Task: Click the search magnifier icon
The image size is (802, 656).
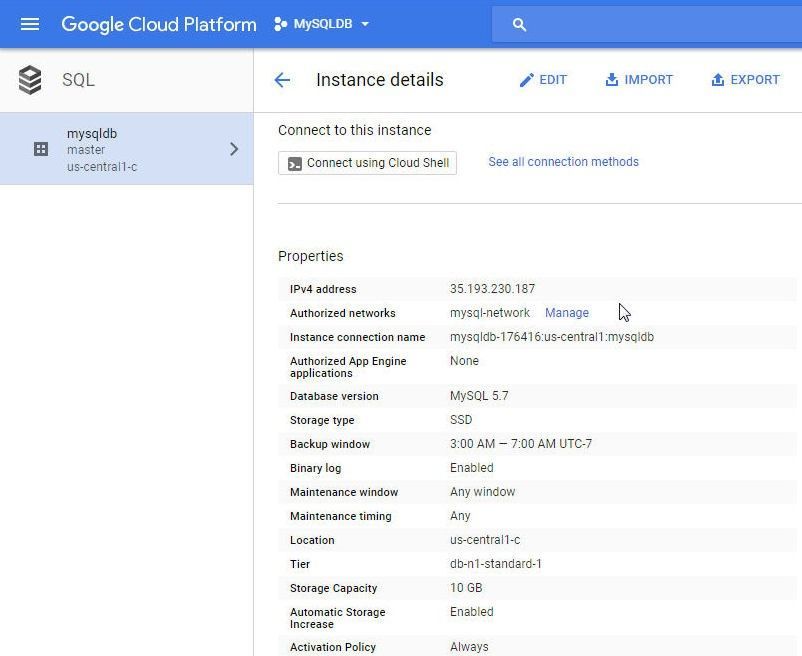Action: pyautogui.click(x=519, y=24)
